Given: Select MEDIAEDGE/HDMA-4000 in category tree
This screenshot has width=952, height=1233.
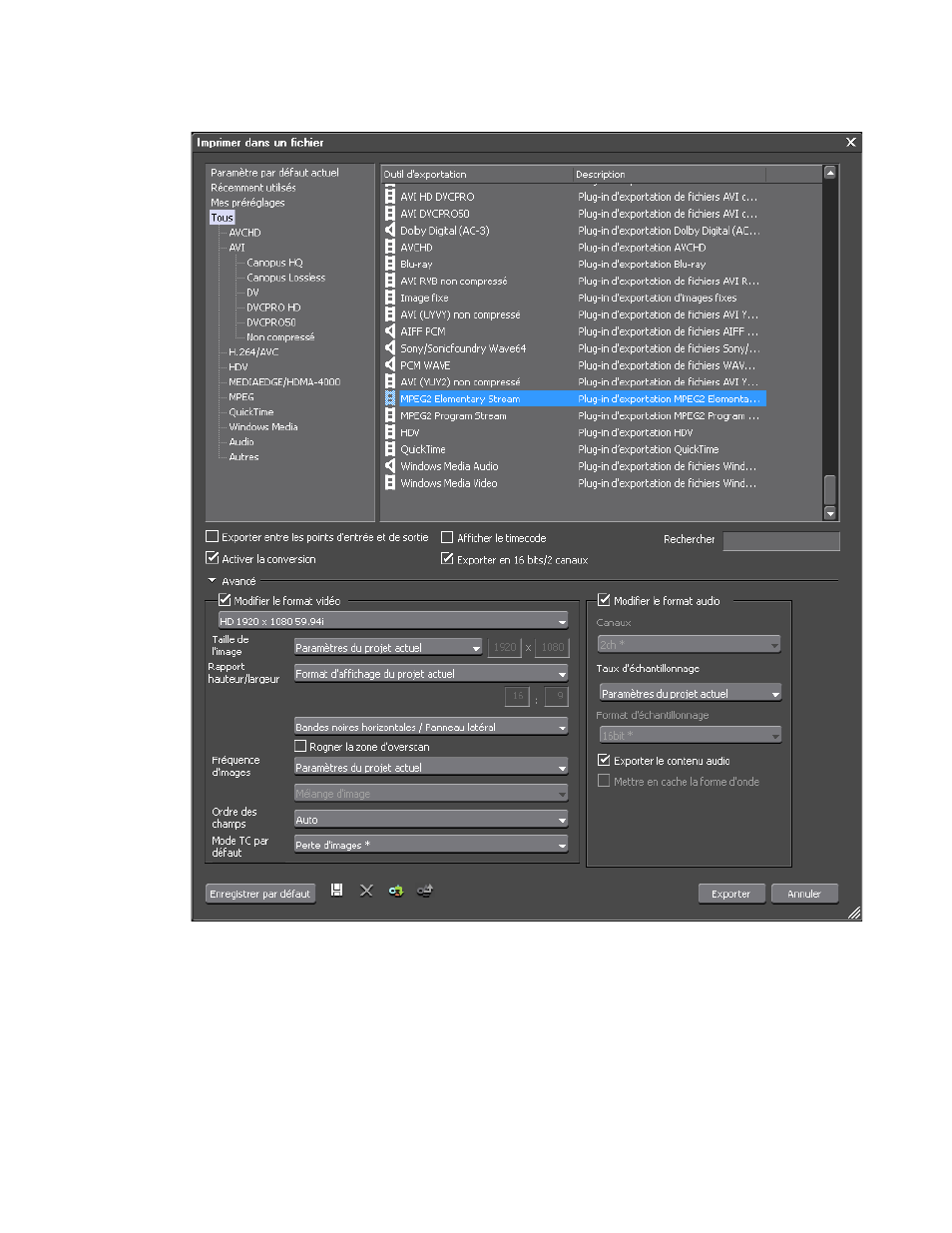Looking at the screenshot, I should coord(284,382).
